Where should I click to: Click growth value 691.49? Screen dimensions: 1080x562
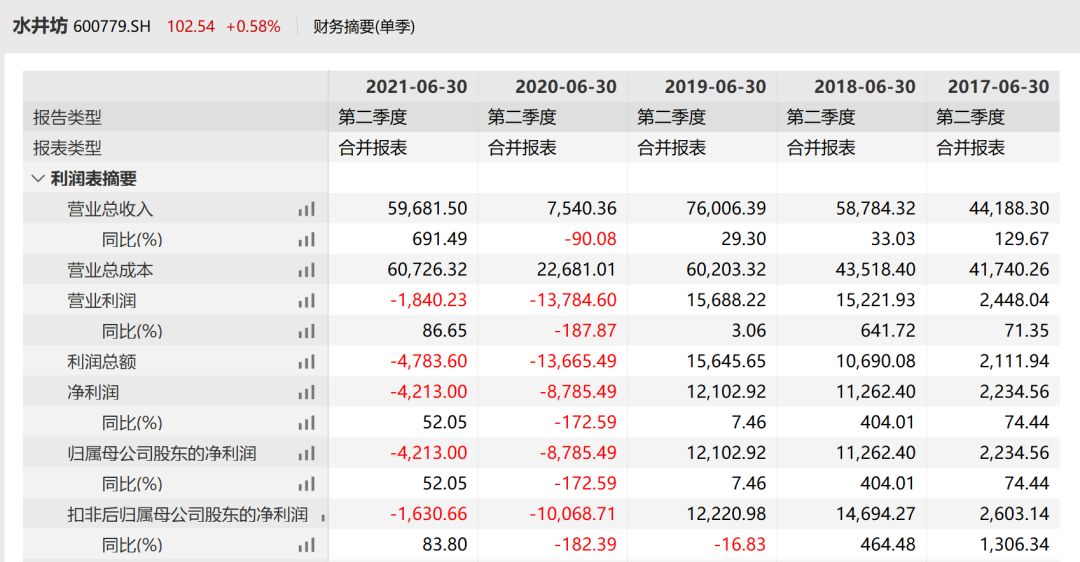(439, 239)
